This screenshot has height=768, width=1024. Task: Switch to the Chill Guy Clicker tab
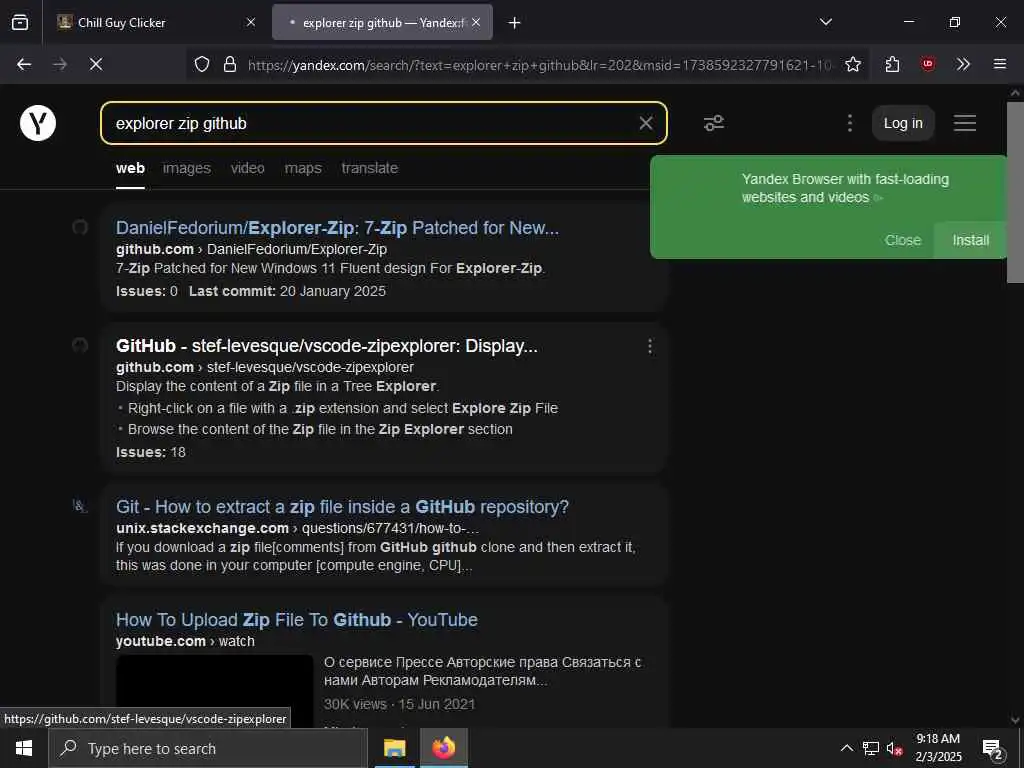point(155,22)
